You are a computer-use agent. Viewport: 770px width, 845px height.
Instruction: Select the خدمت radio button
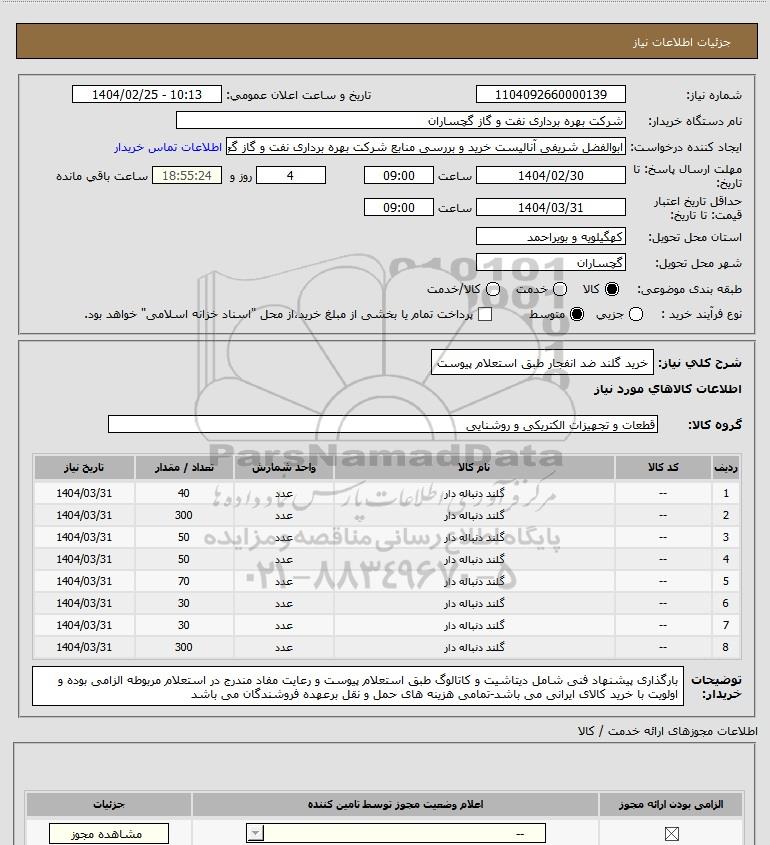560,289
